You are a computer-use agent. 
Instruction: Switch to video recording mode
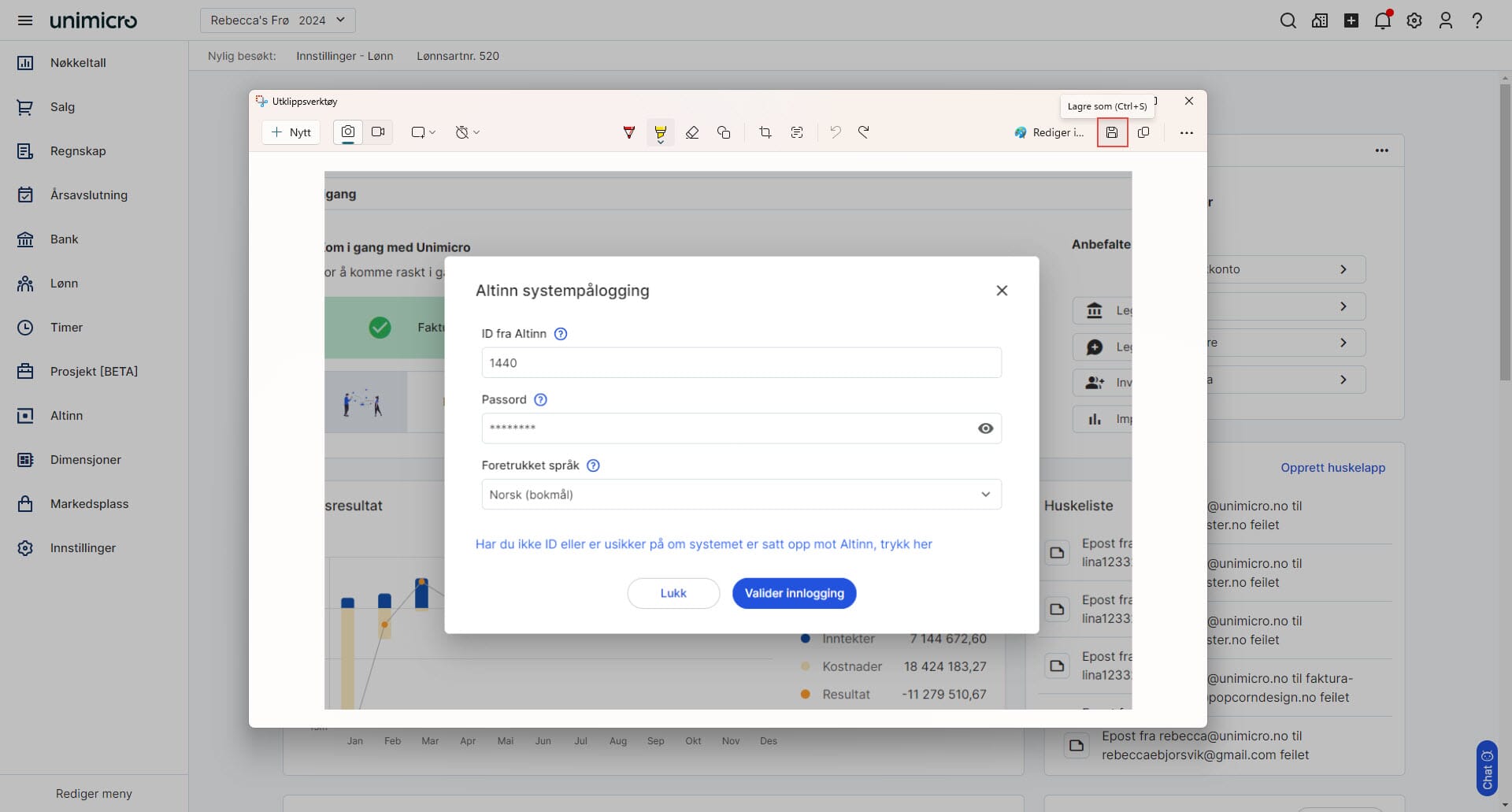[x=378, y=132]
